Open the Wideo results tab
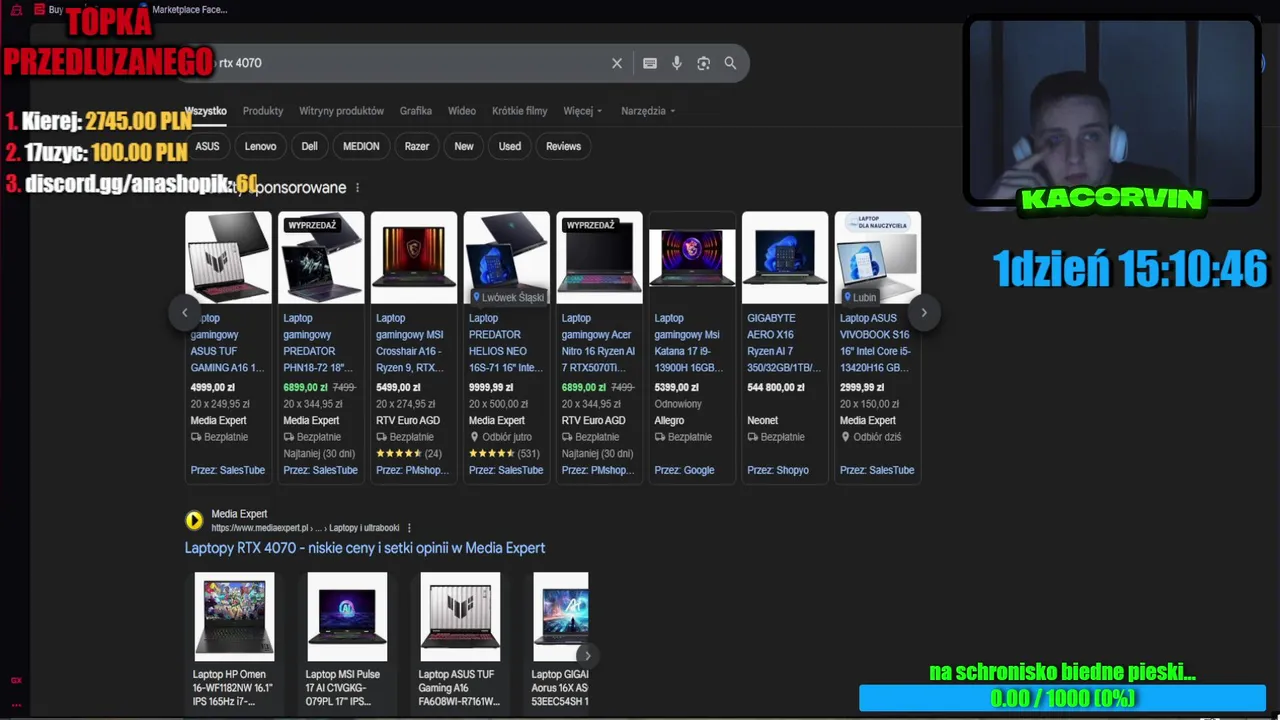 click(x=462, y=111)
